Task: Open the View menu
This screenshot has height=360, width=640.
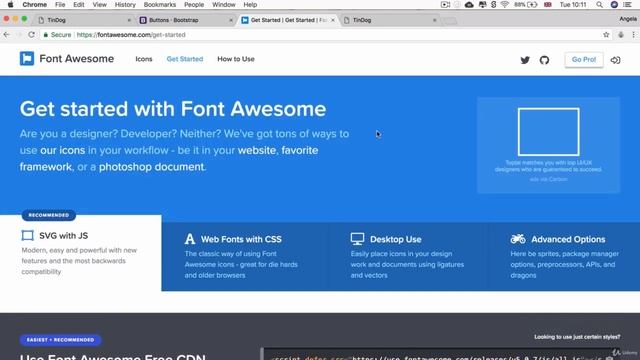Action: tap(99, 4)
